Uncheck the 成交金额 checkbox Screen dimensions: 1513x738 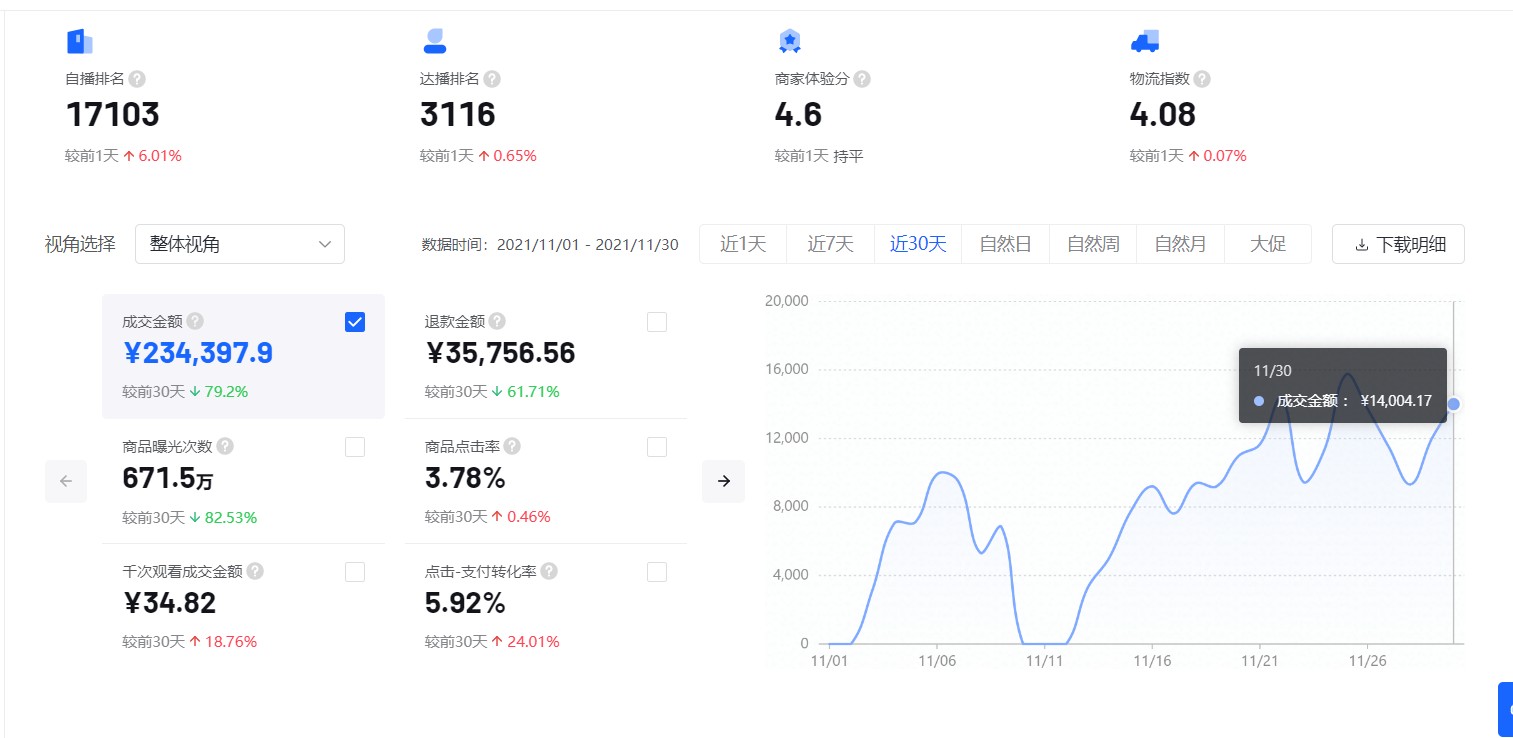click(x=355, y=322)
